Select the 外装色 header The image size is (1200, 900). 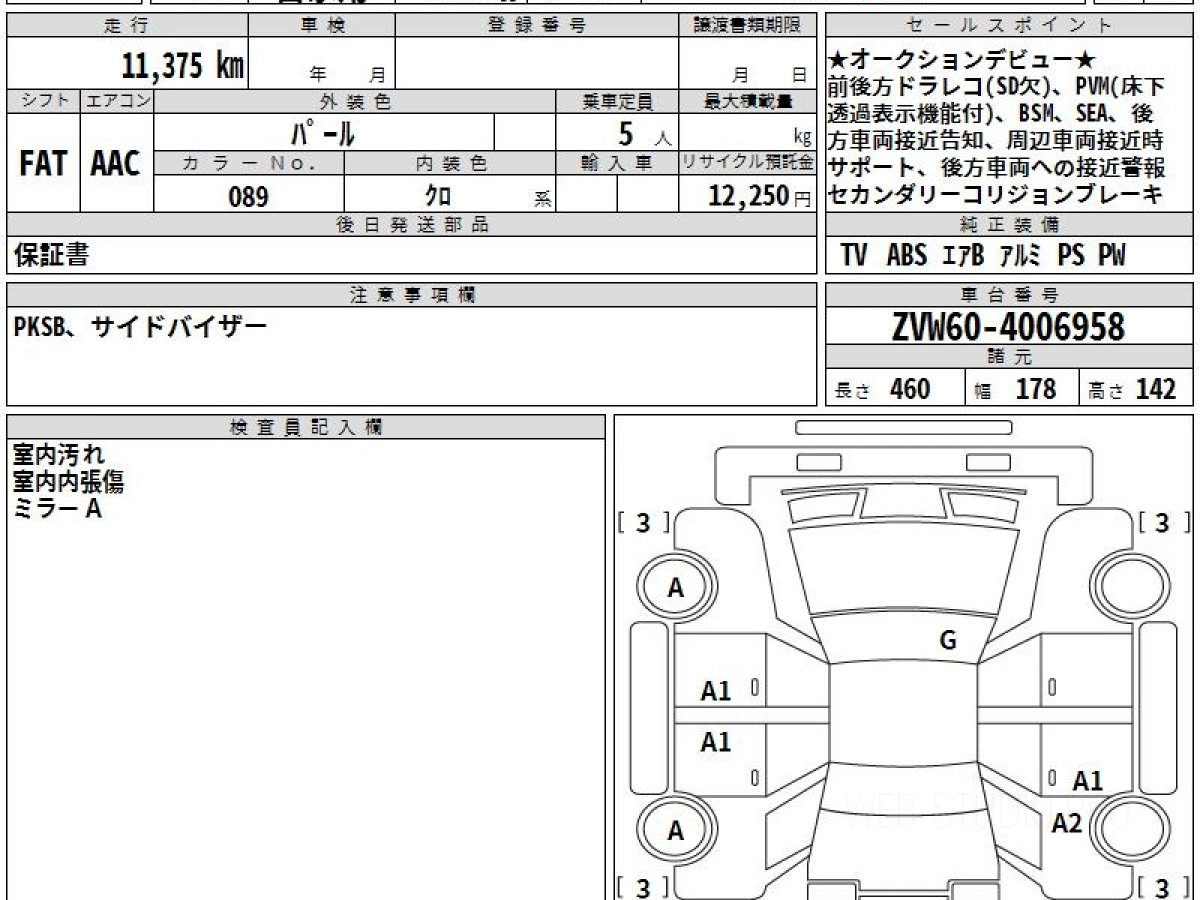point(355,101)
